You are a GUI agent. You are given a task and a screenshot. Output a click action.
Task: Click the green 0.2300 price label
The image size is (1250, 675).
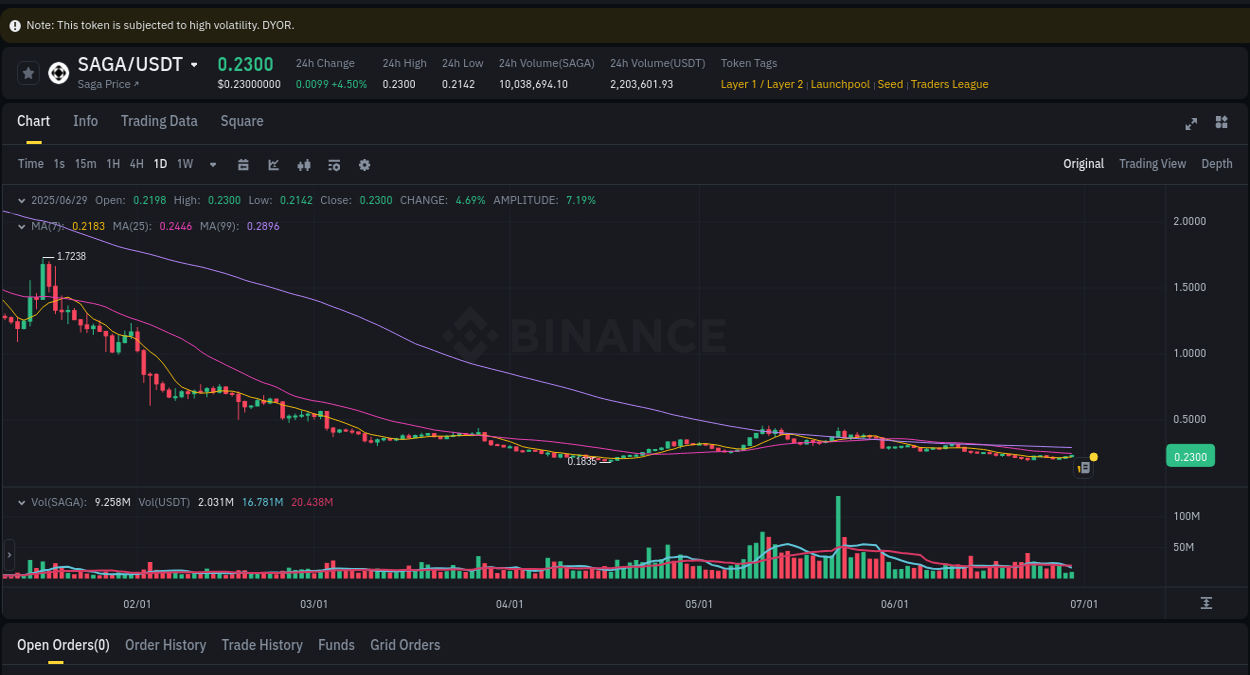pos(1190,455)
